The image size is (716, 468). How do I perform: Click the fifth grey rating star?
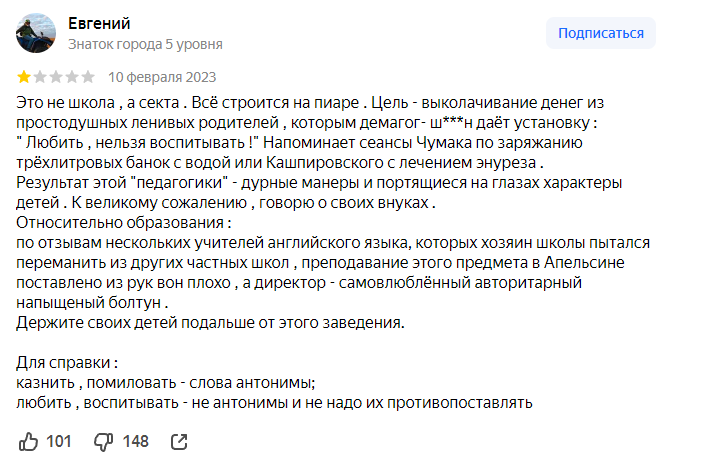click(x=88, y=76)
